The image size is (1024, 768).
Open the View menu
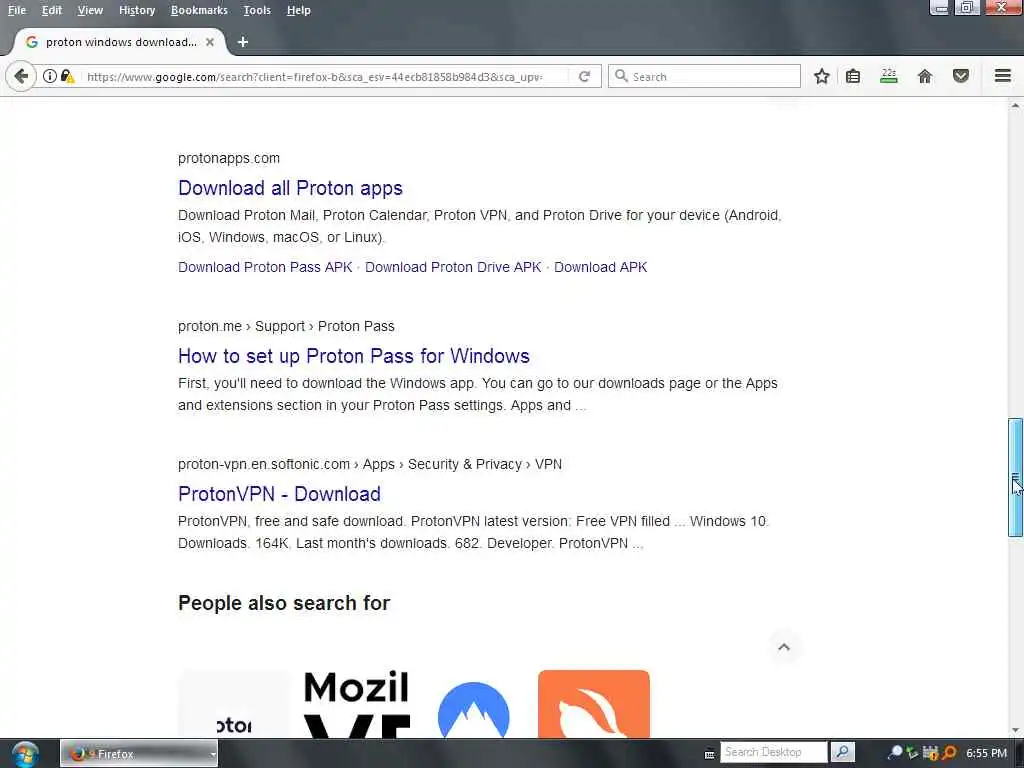(90, 10)
